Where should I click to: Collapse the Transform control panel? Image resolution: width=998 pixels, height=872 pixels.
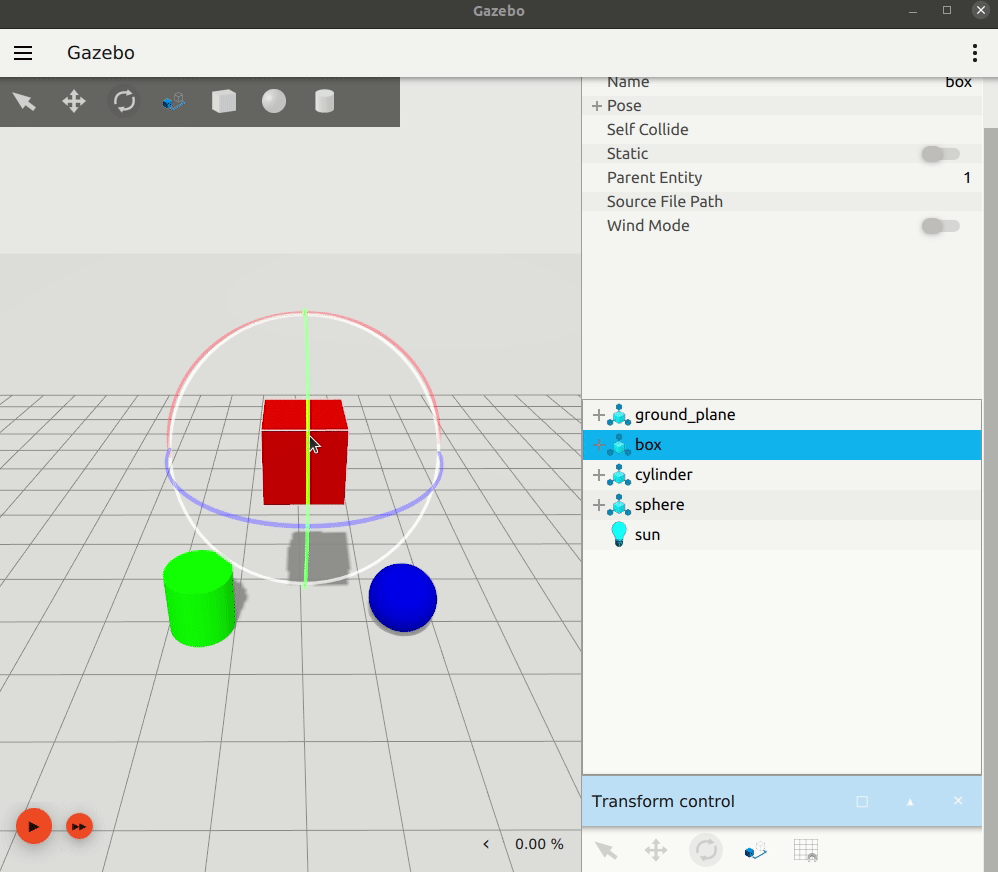point(910,801)
